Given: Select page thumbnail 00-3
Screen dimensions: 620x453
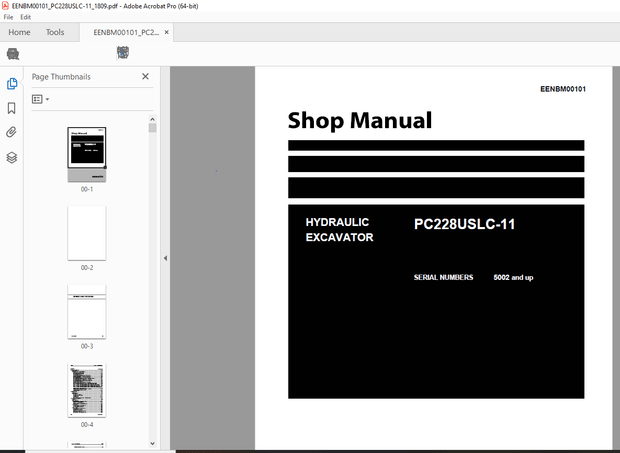Looking at the screenshot, I should pos(87,311).
